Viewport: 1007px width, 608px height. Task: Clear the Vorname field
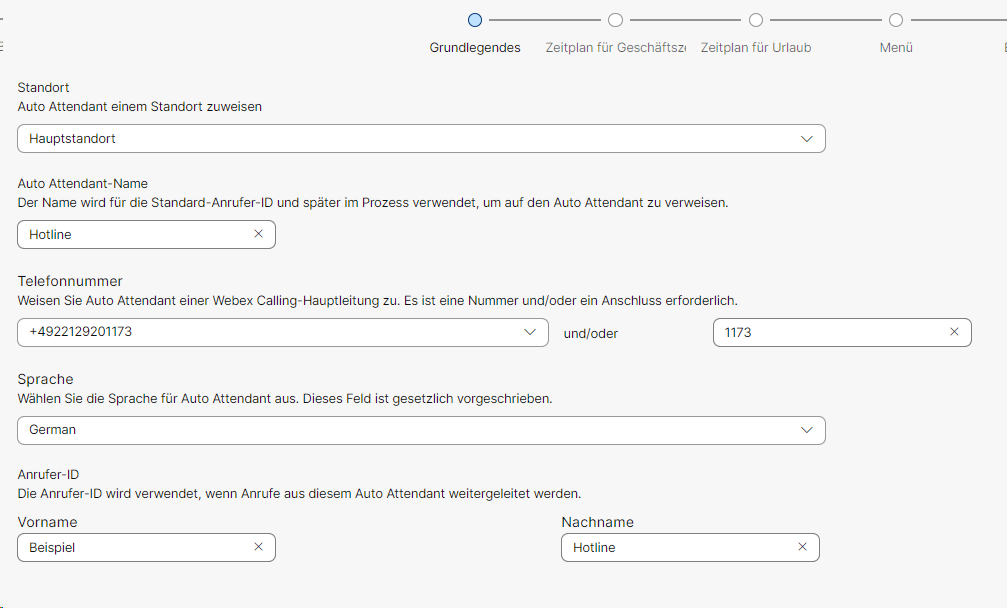[258, 547]
